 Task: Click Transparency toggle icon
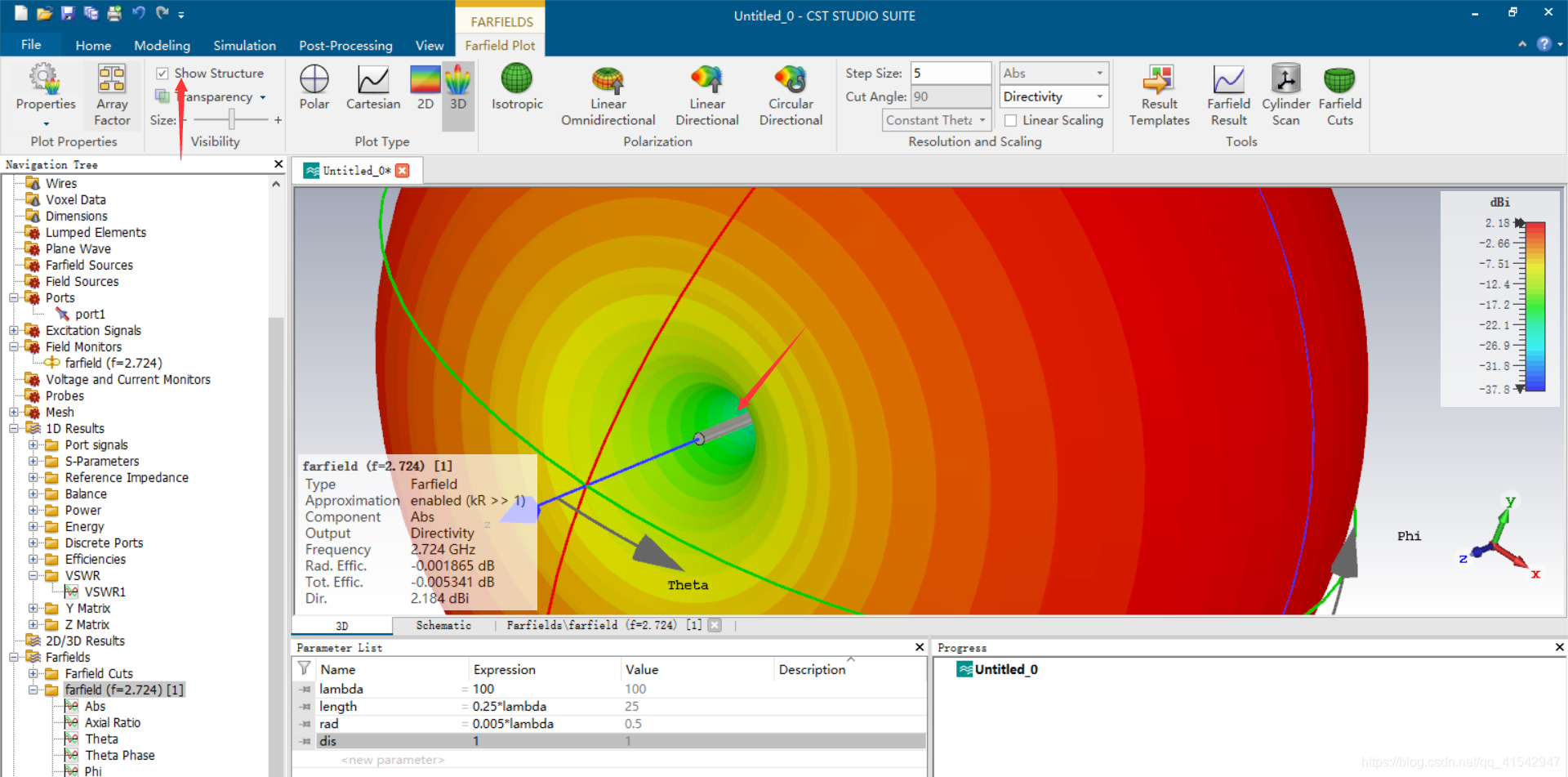(163, 96)
